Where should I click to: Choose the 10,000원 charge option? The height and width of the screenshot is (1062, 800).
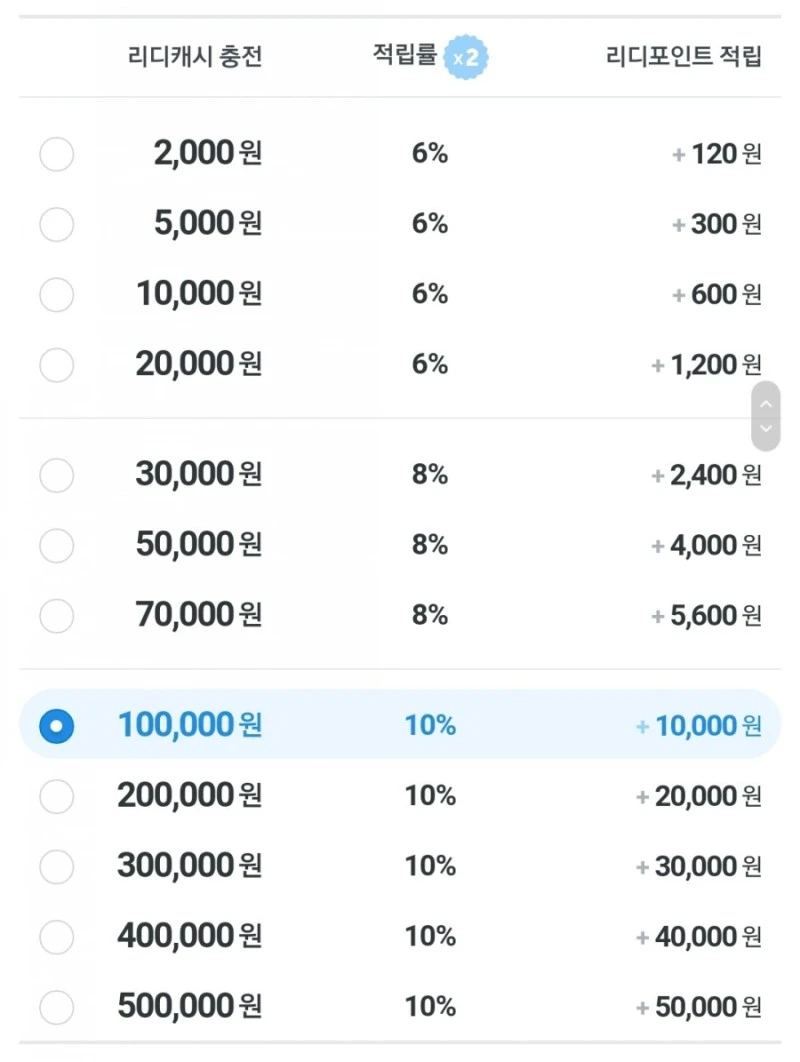[x=56, y=295]
